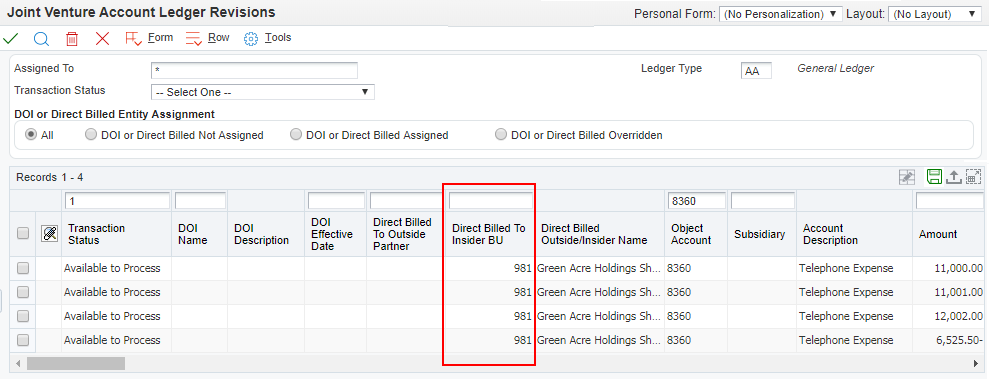Open the Personal Form dropdown

pyautogui.click(x=781, y=14)
